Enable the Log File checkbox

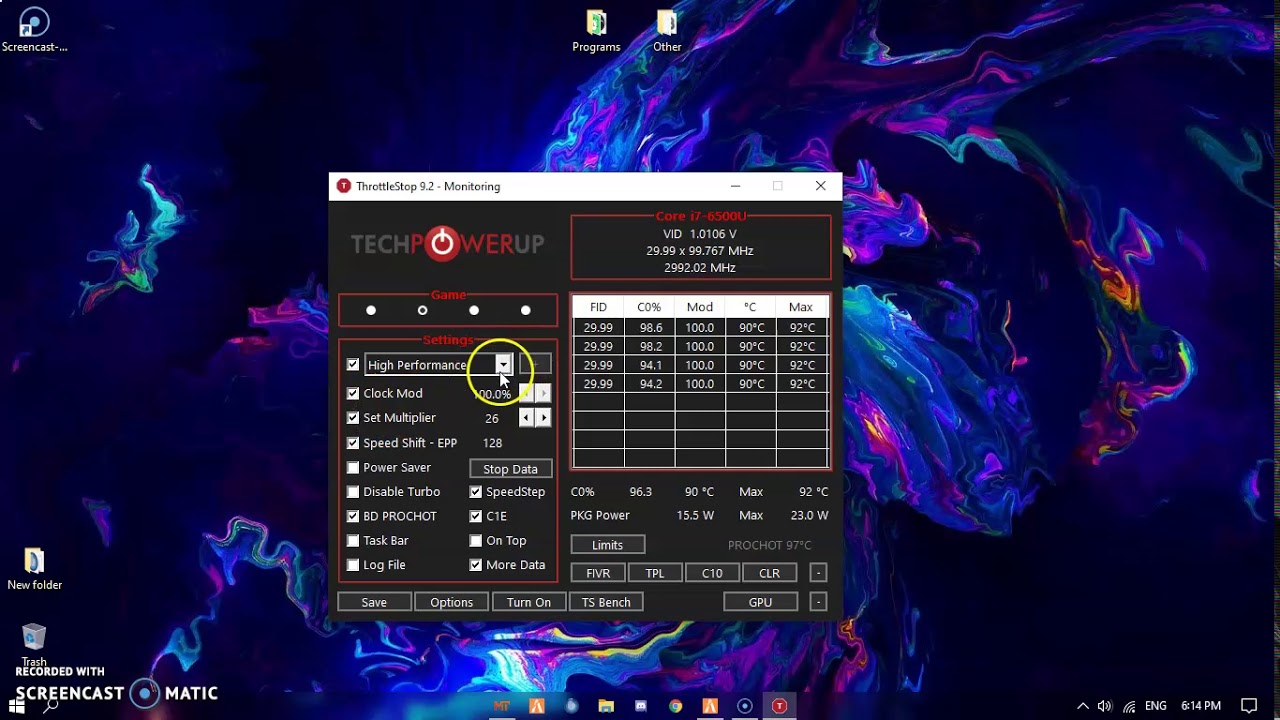[353, 565]
